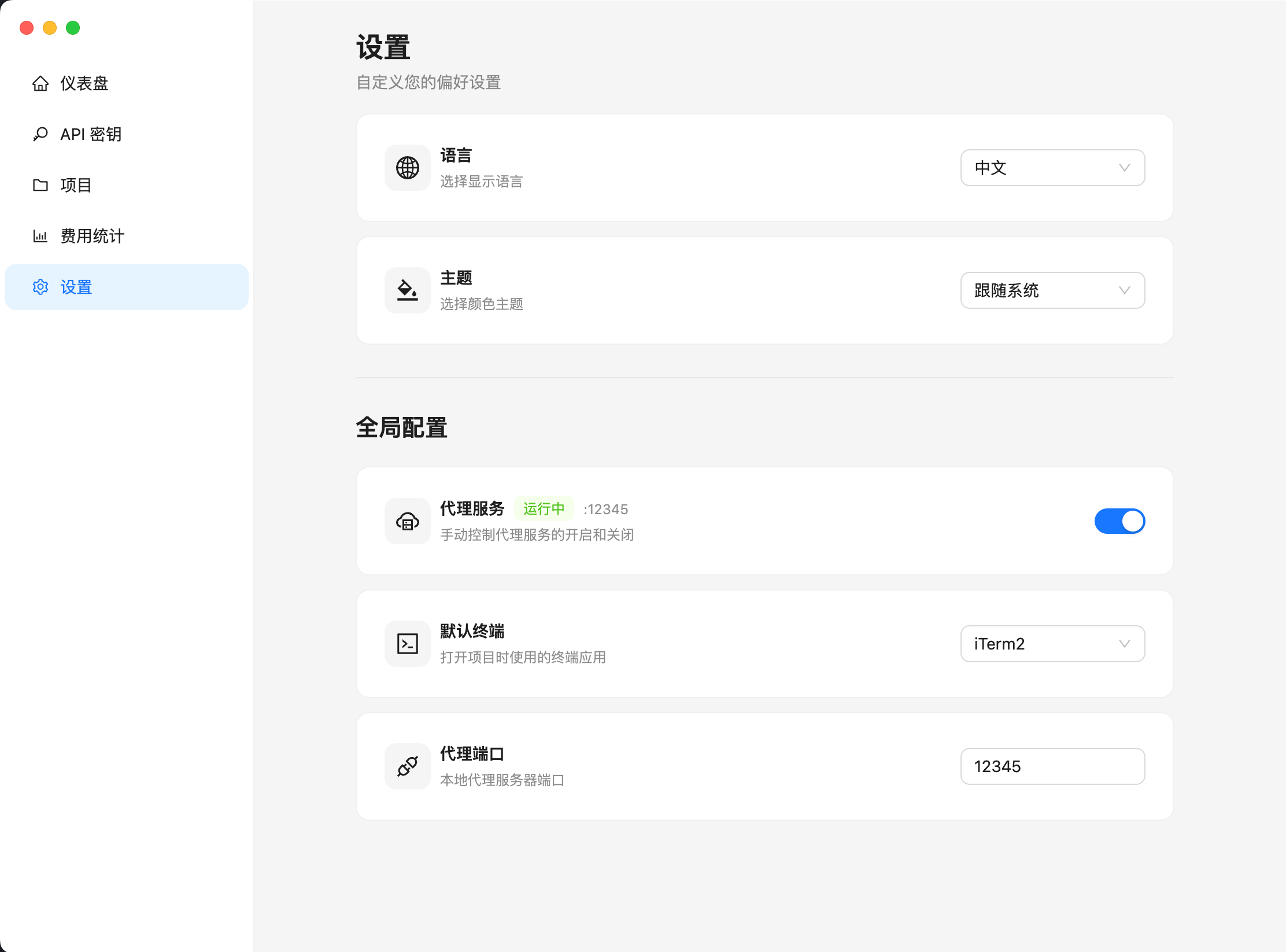Go to 仪表盘 in the sidebar
This screenshot has height=952, width=1286.
click(x=127, y=83)
